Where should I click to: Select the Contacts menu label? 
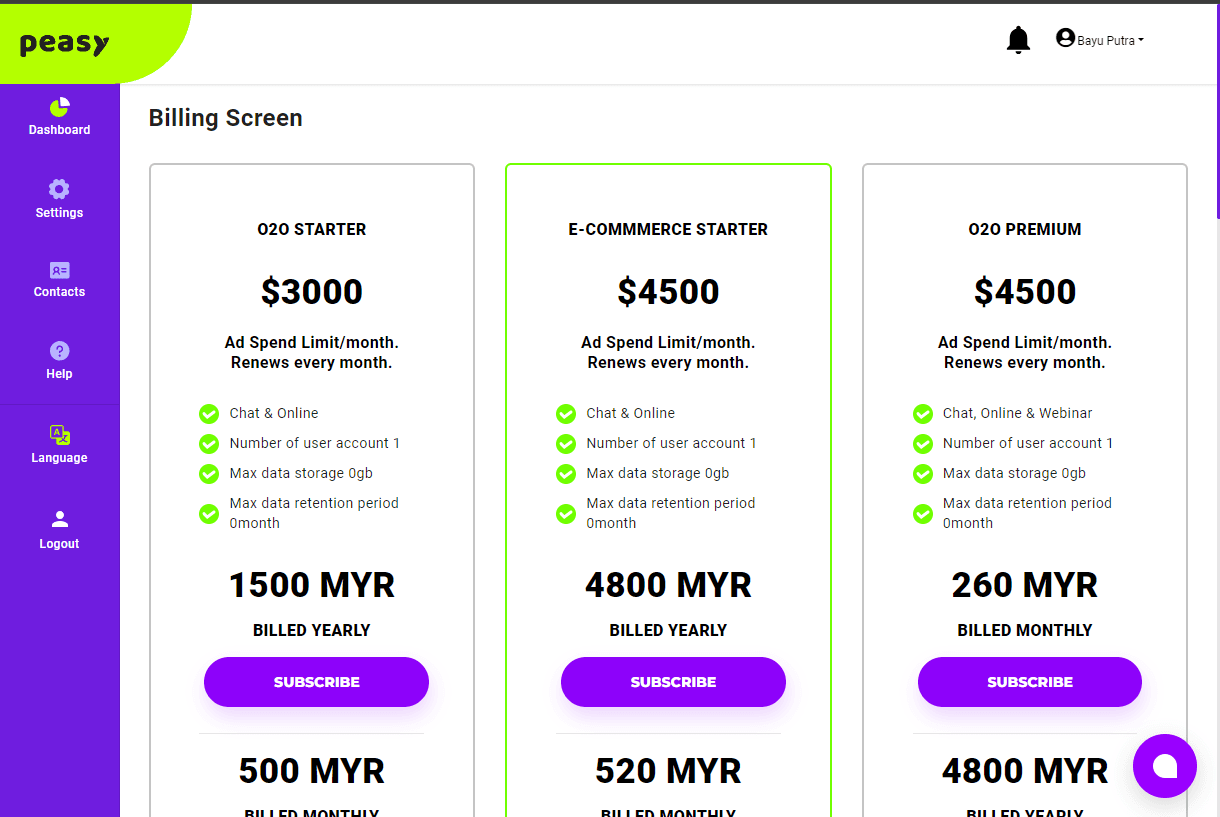[x=59, y=292]
